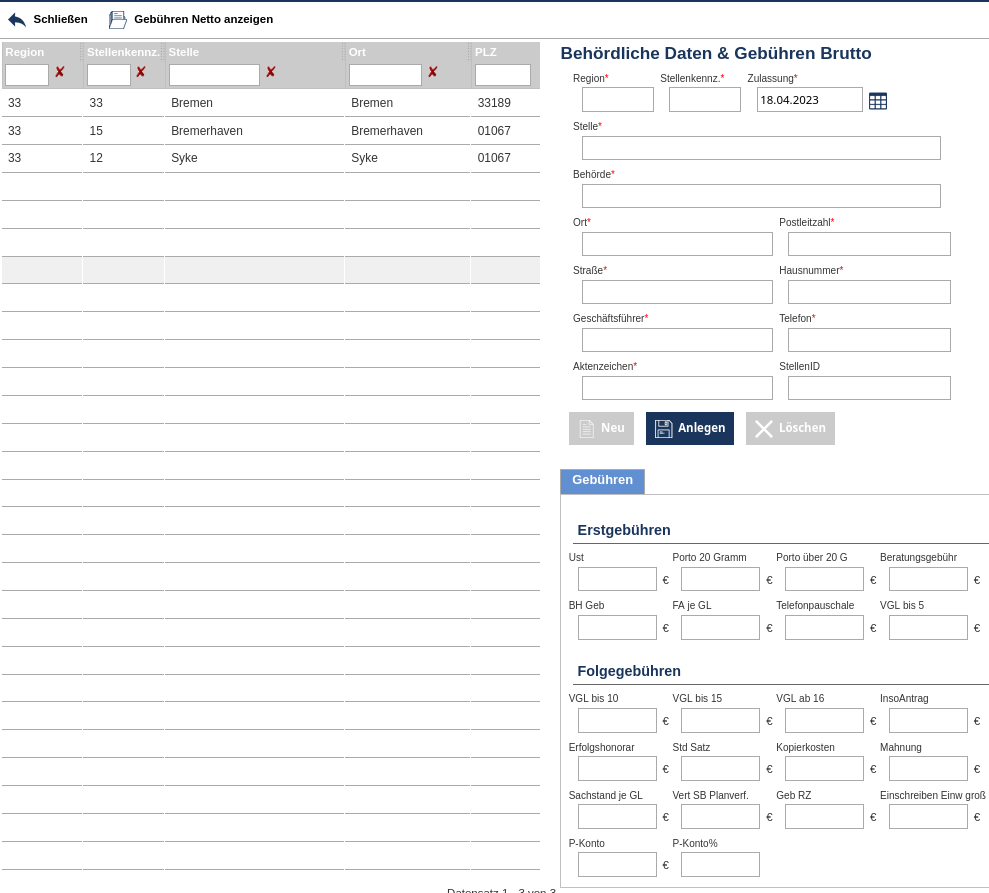Screen dimensions: 989x893
Task: Click the Beratungsgebühr amount field
Action: pos(927,579)
